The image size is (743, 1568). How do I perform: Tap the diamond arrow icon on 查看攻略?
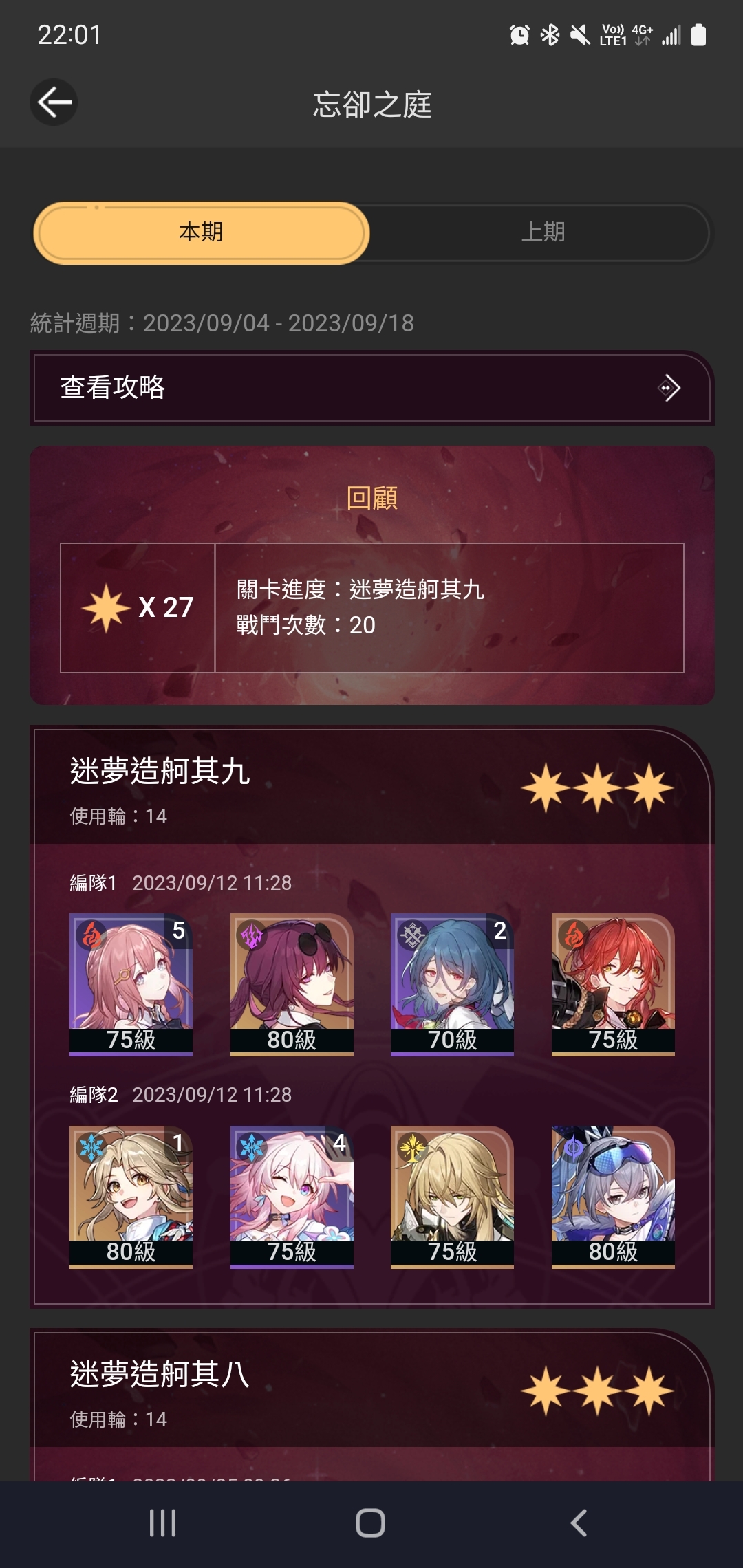pyautogui.click(x=669, y=388)
